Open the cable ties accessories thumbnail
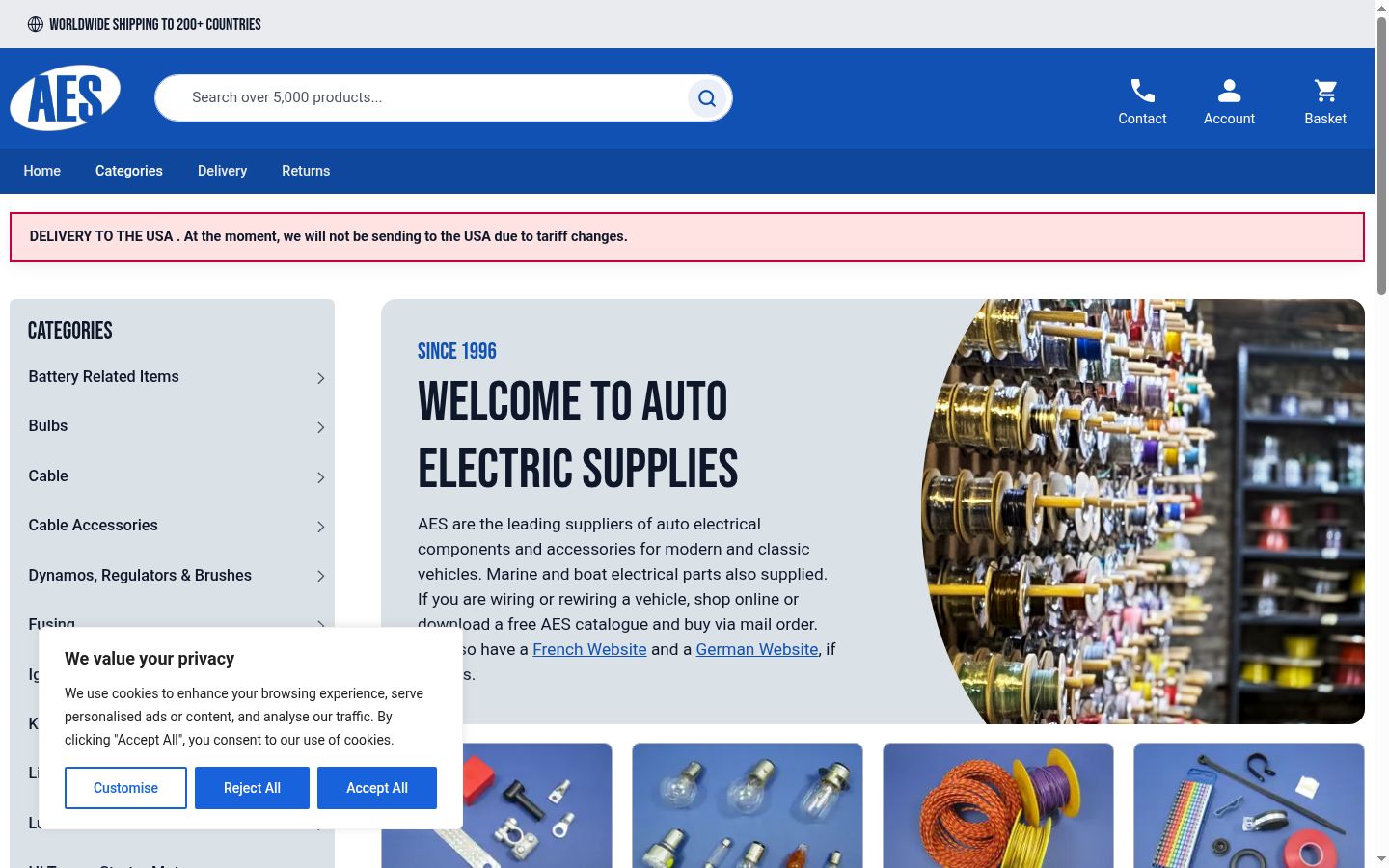Screen dimensions: 1389x868 [x=1249, y=805]
